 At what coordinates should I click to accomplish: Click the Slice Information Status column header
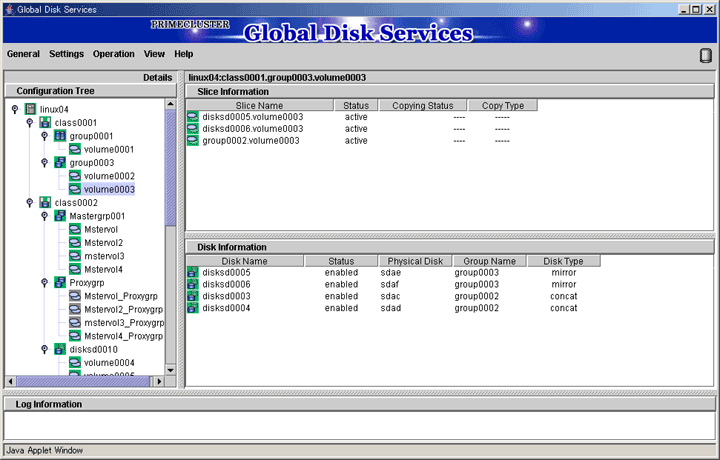click(356, 106)
